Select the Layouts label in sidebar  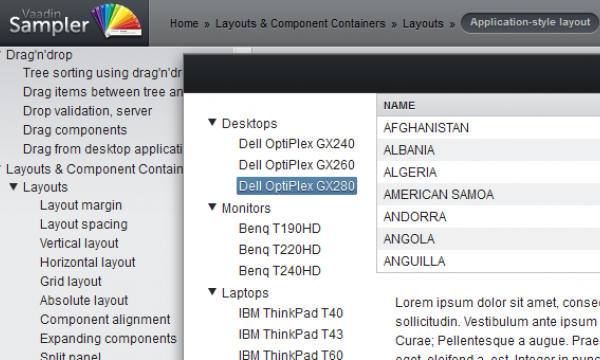[x=45, y=187]
